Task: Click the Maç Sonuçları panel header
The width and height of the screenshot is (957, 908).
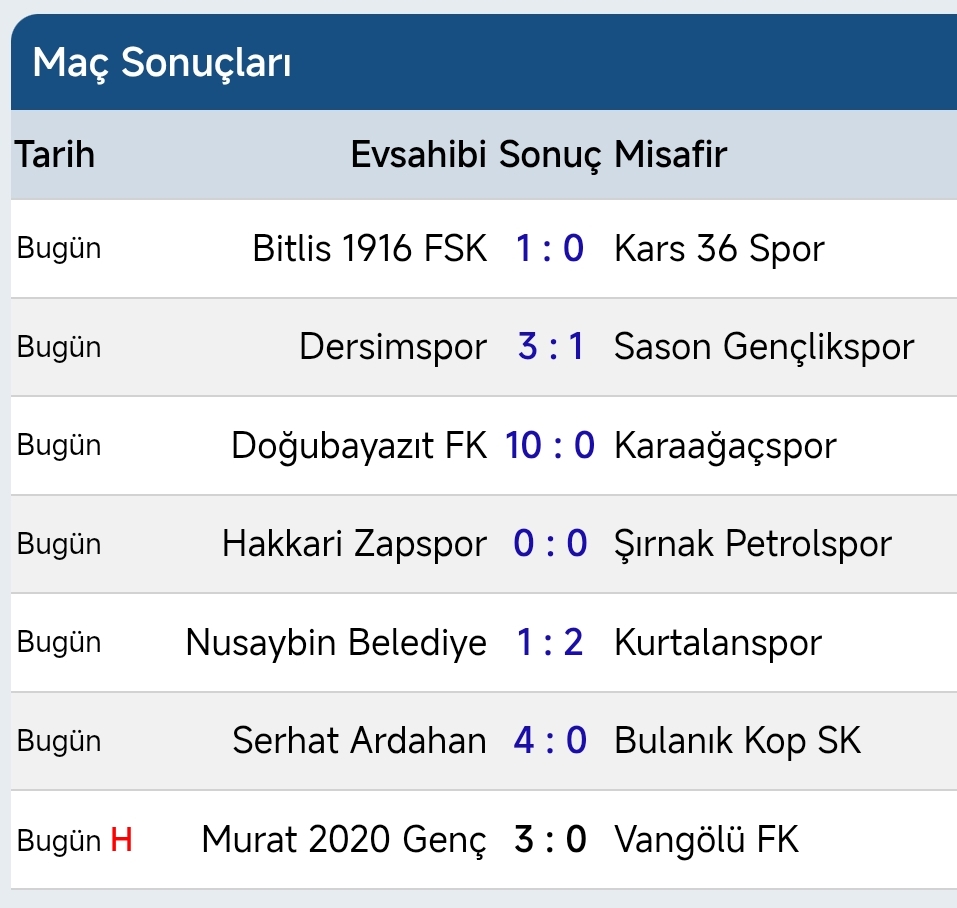Action: [162, 63]
